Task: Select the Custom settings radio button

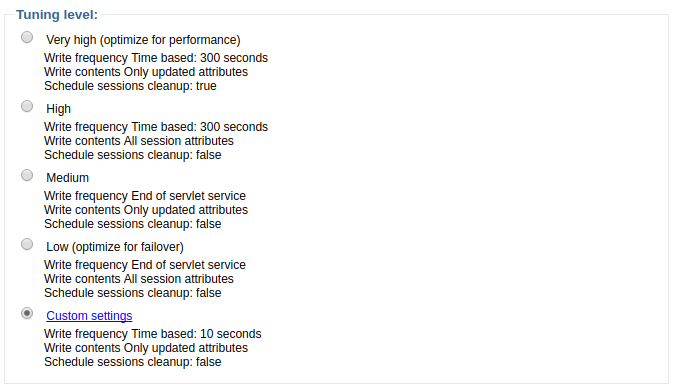Action: pyautogui.click(x=27, y=313)
